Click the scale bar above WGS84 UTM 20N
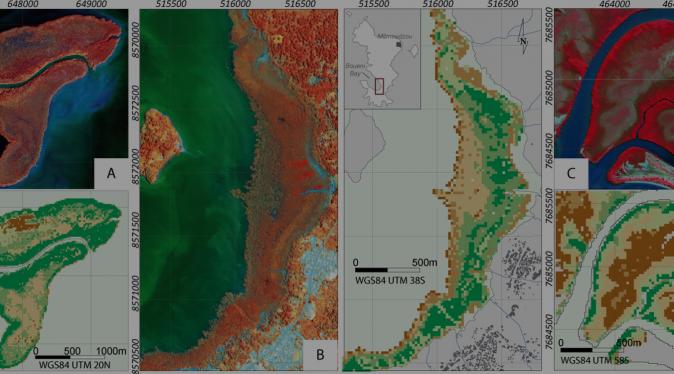674x374 pixels. point(70,357)
